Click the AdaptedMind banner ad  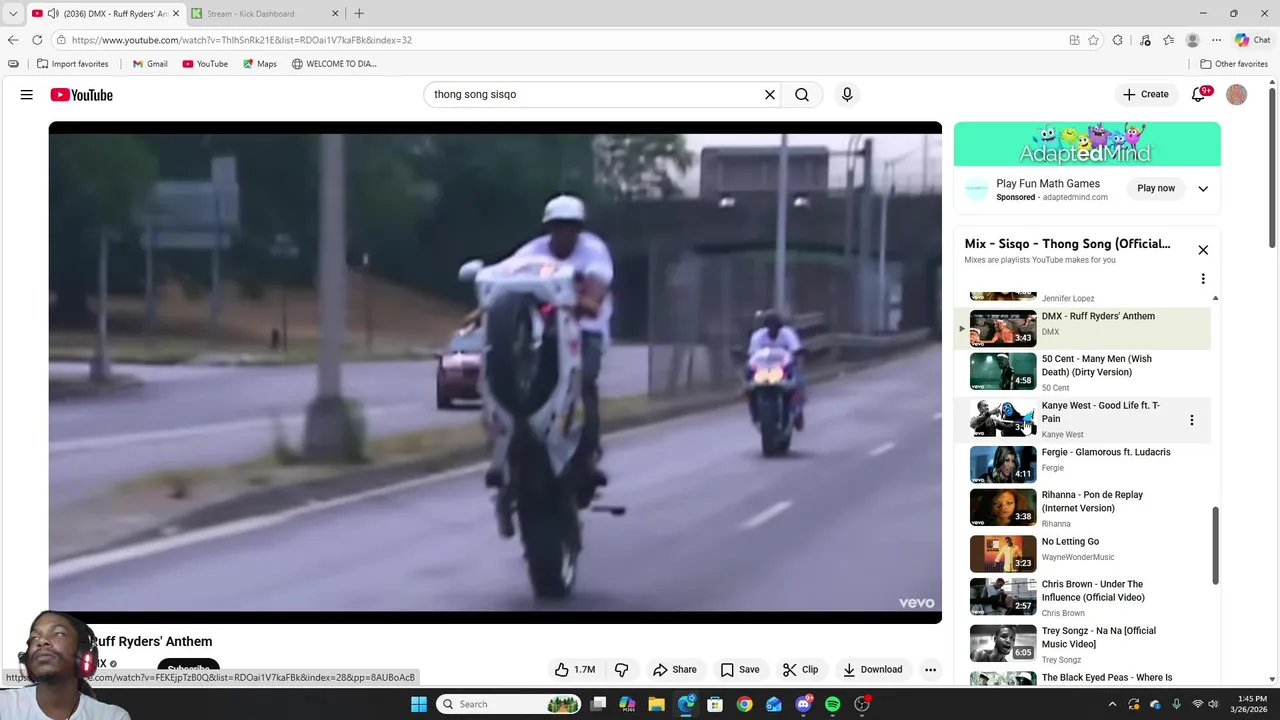tap(1087, 144)
